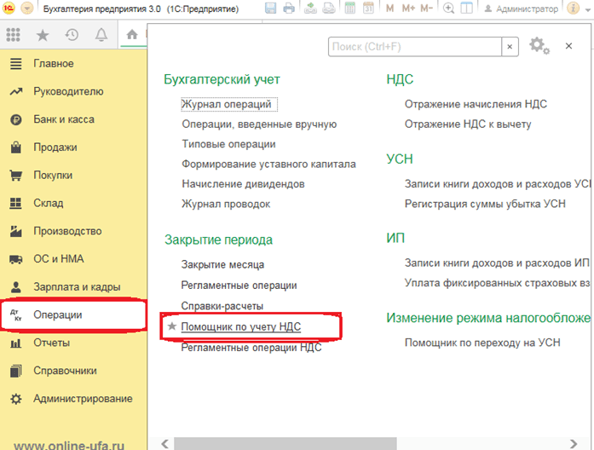Open Помощник по учету НДС
Viewport: 594px width, 450px height.
[x=241, y=327]
